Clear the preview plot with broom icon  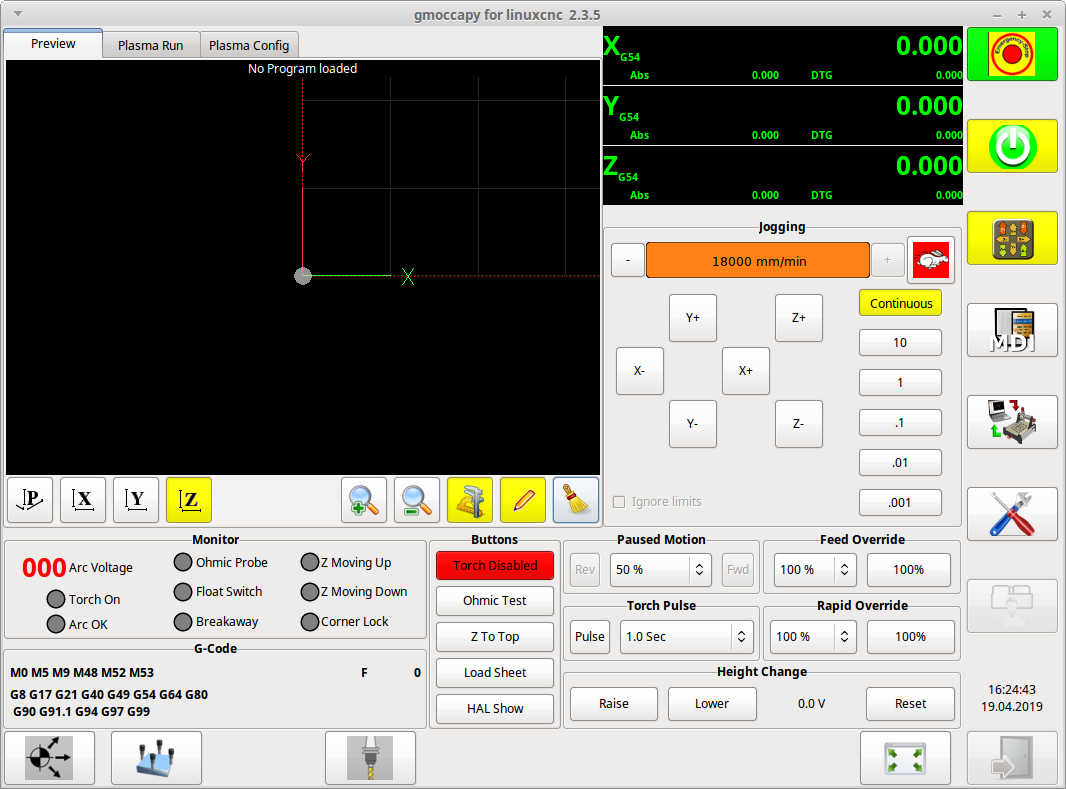576,500
